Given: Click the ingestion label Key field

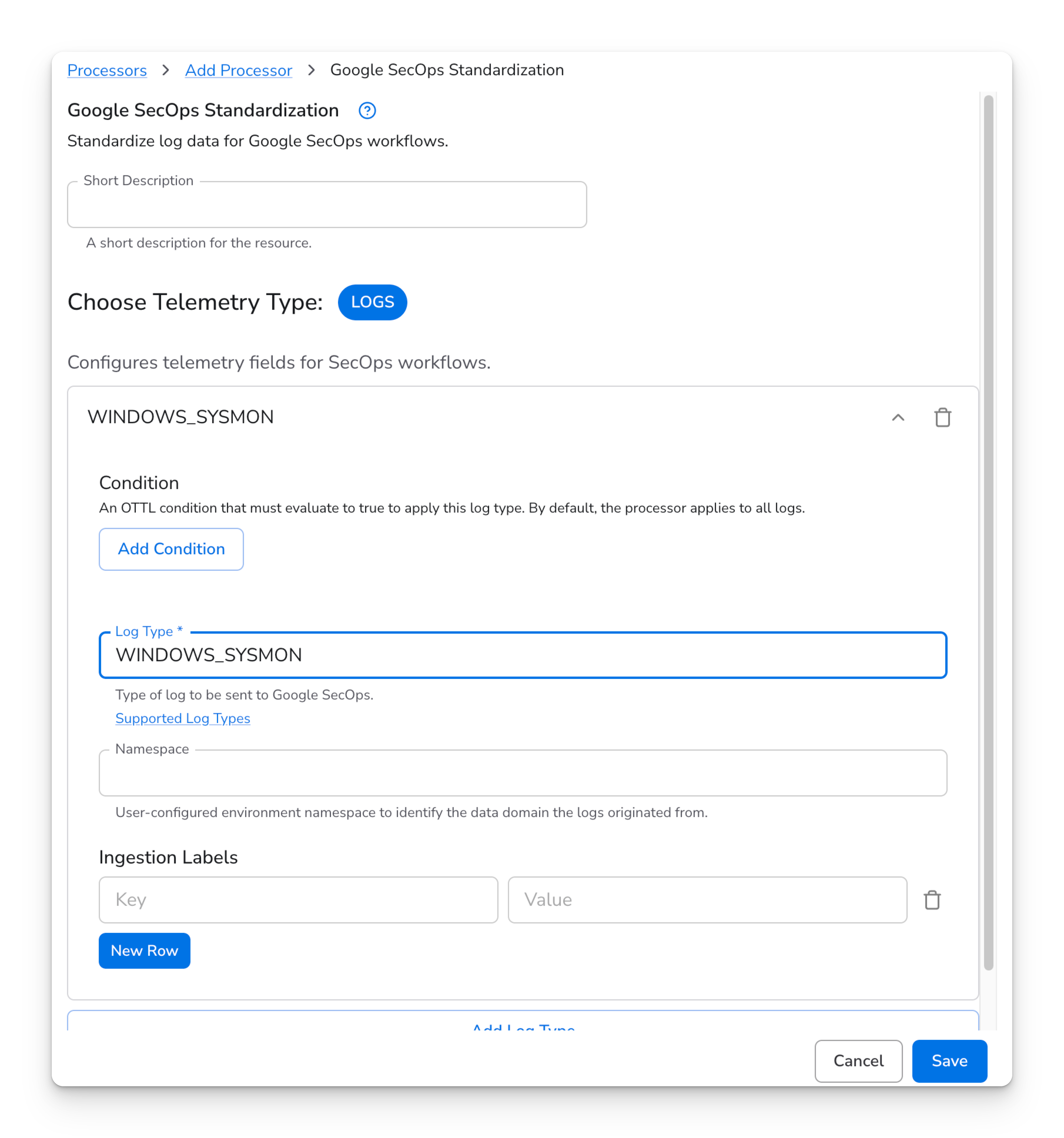Looking at the screenshot, I should click(x=298, y=900).
